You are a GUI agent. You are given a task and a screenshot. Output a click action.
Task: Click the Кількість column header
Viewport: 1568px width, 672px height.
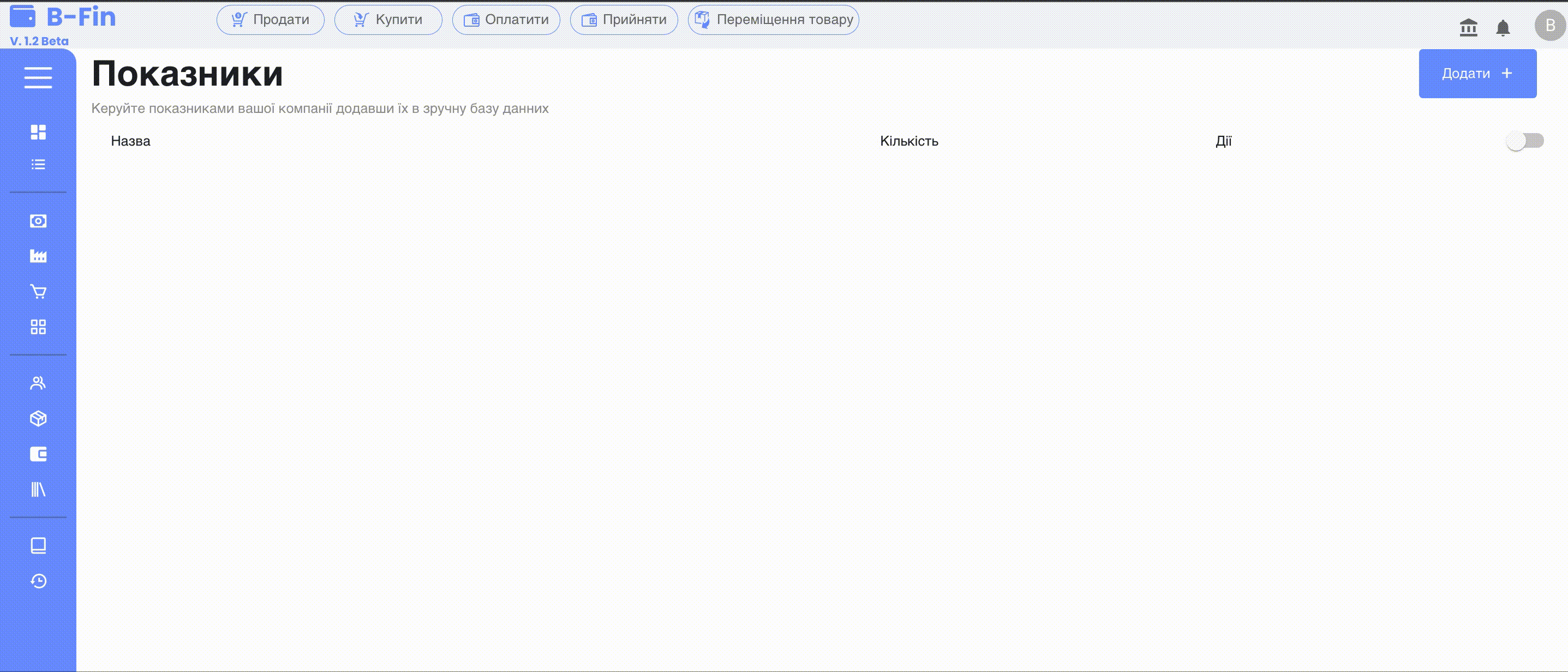909,141
